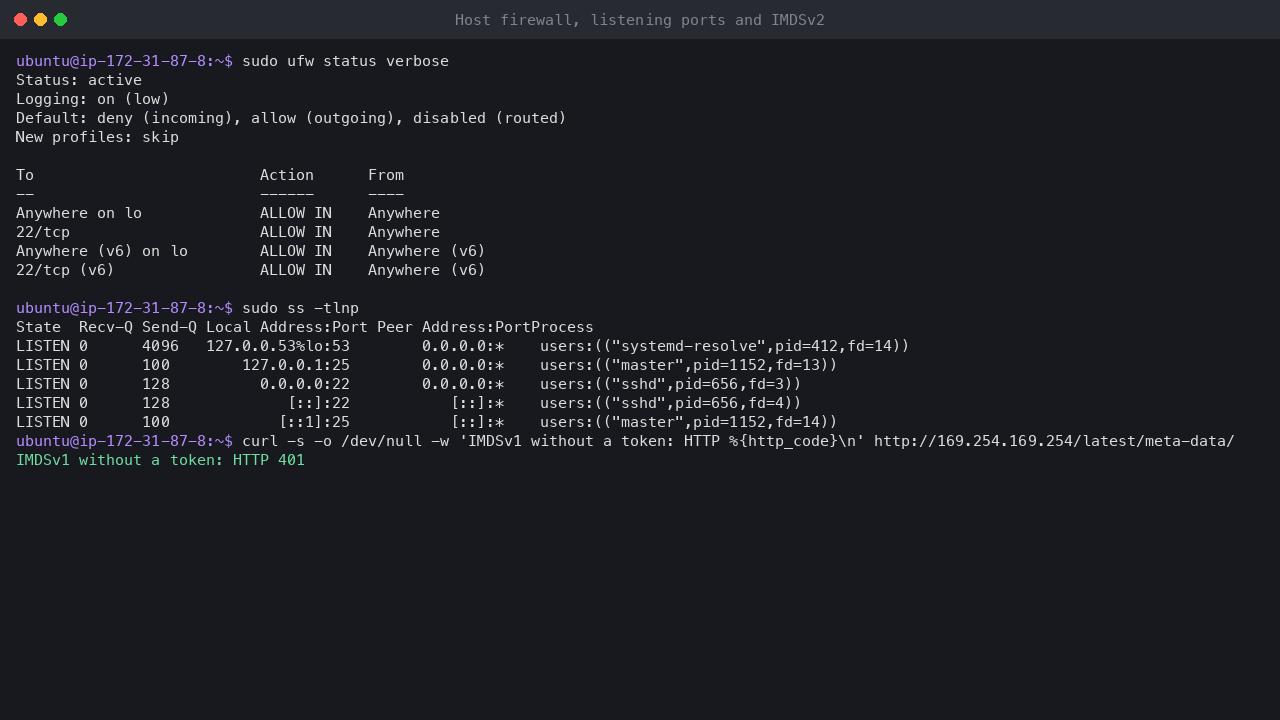Viewport: 1280px width, 720px height.
Task: Click the ss header row starting with 'State'
Action: 305,327
